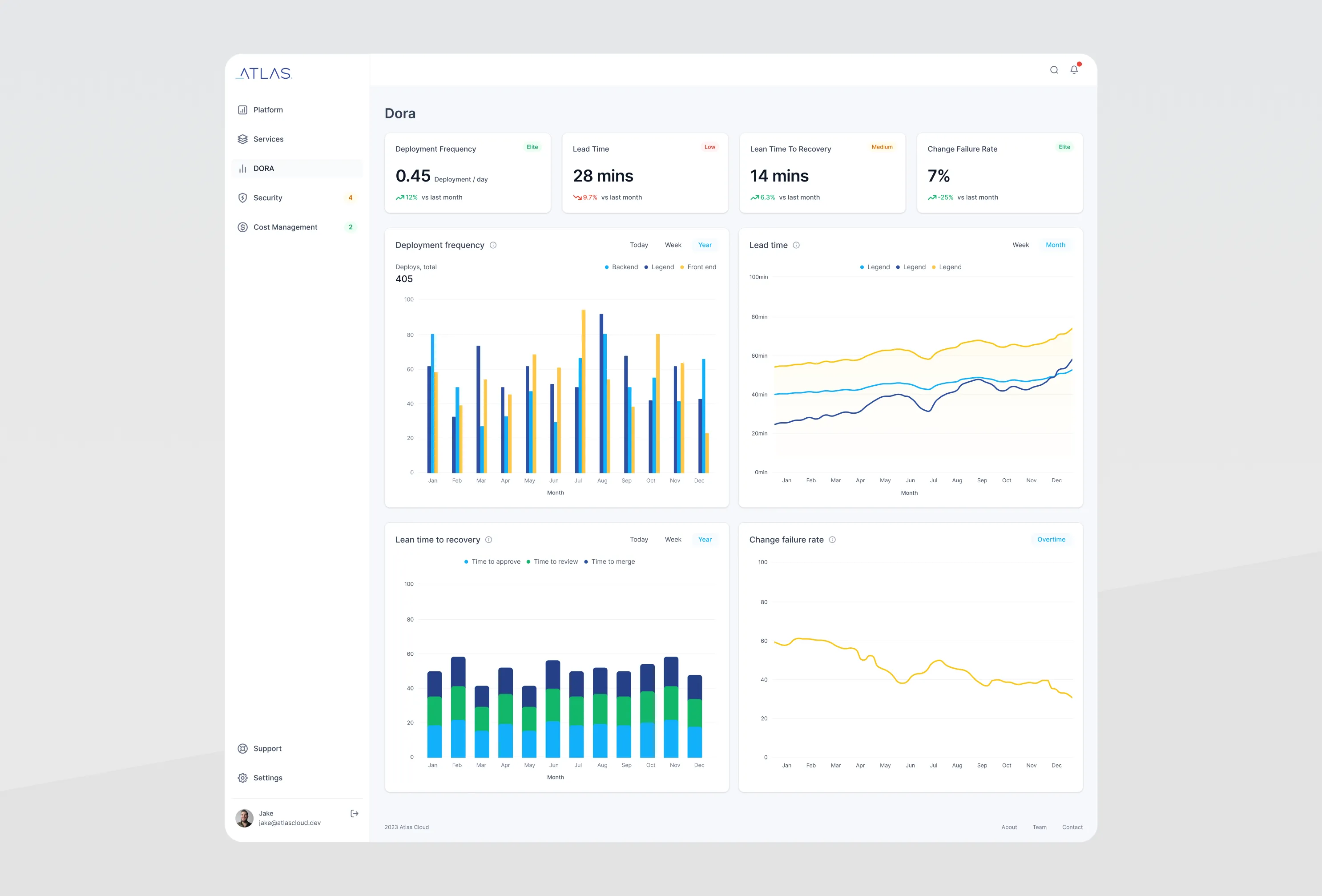Click the Elite badge on Deployment Frequency
The width and height of the screenshot is (1322, 896).
532,147
